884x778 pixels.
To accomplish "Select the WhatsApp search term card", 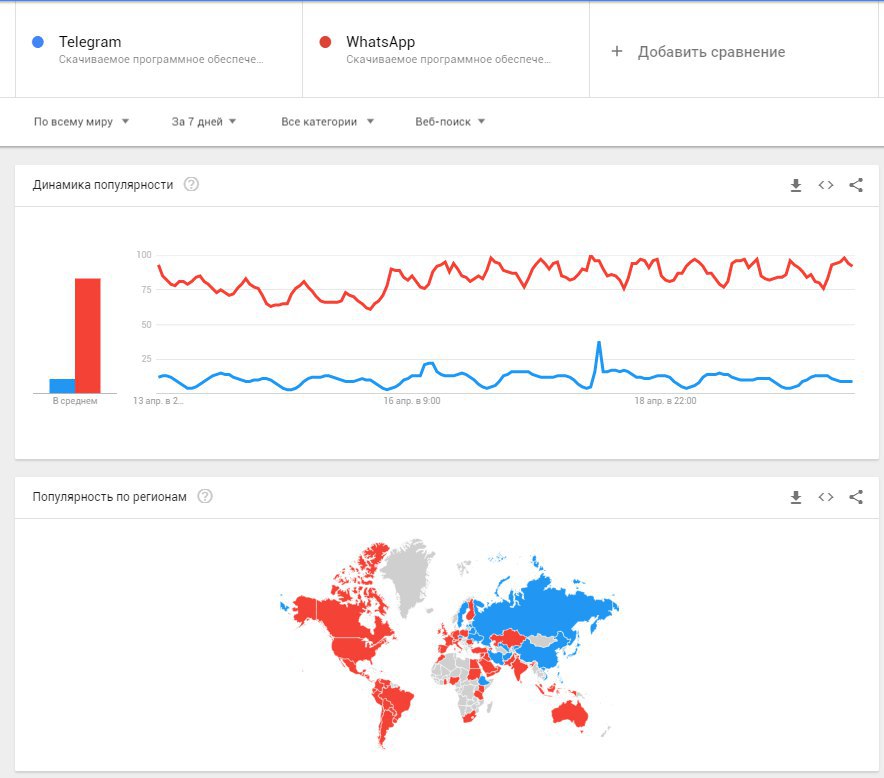I will (x=447, y=50).
